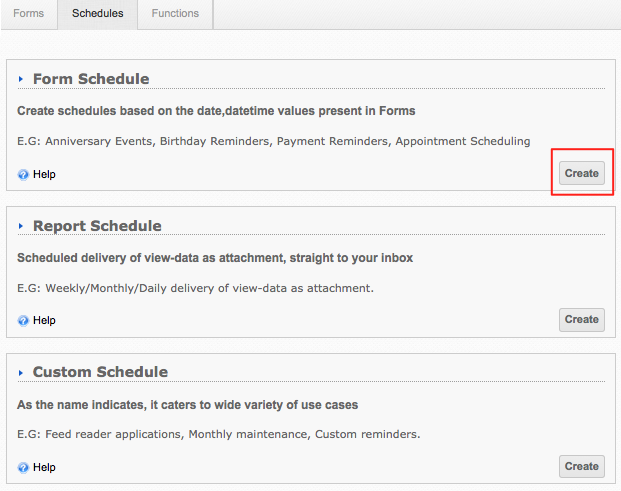This screenshot has width=621, height=491.
Task: Click the Form Schedule bold description text
Action: [216, 111]
